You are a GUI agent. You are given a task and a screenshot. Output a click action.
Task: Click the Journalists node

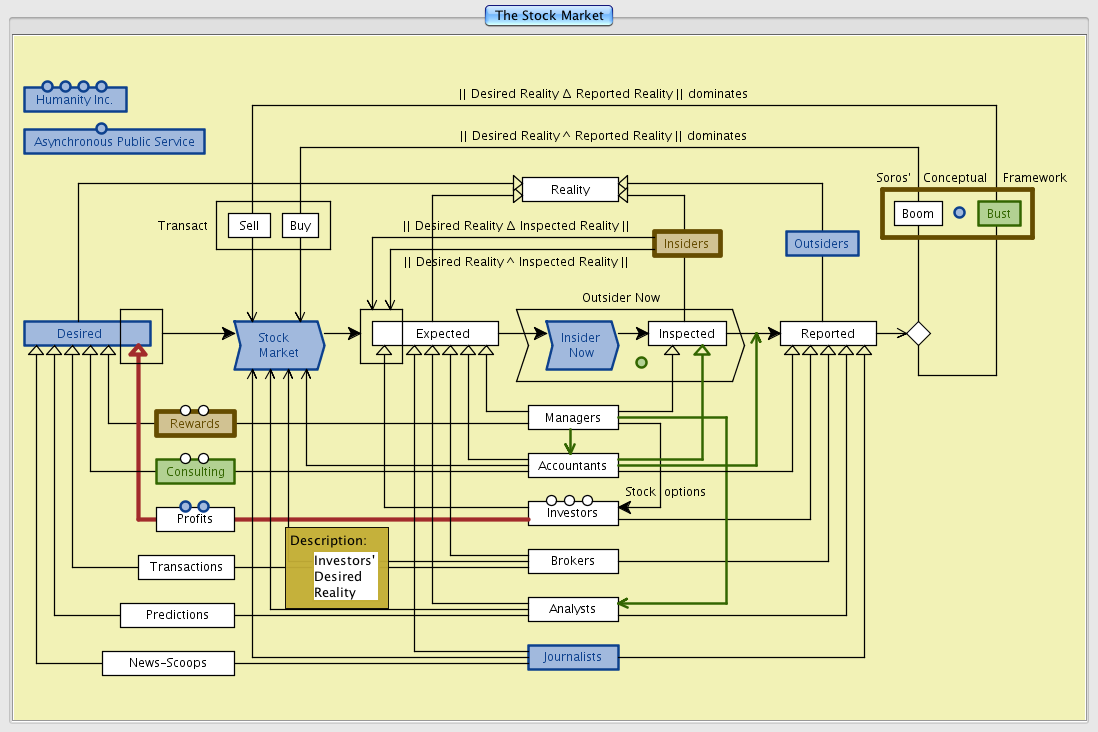click(x=573, y=657)
